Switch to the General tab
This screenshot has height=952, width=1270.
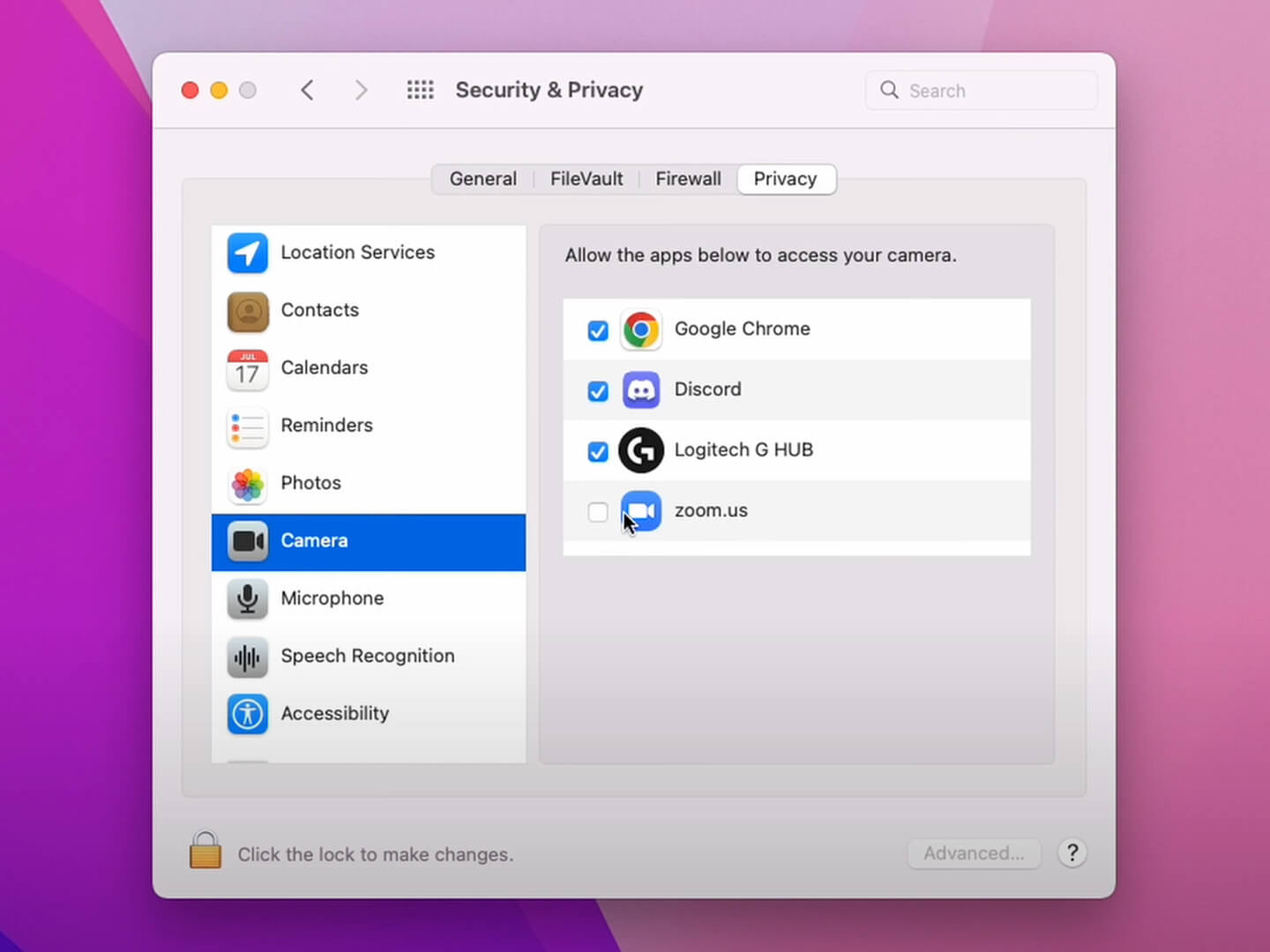(x=483, y=179)
